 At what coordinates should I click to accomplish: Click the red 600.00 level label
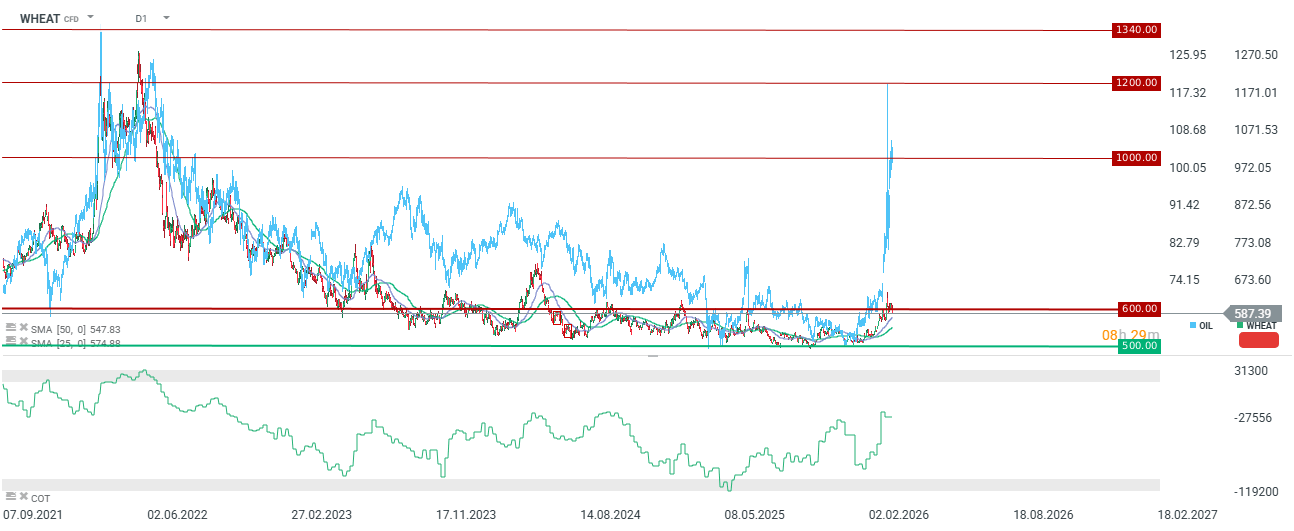(1136, 309)
